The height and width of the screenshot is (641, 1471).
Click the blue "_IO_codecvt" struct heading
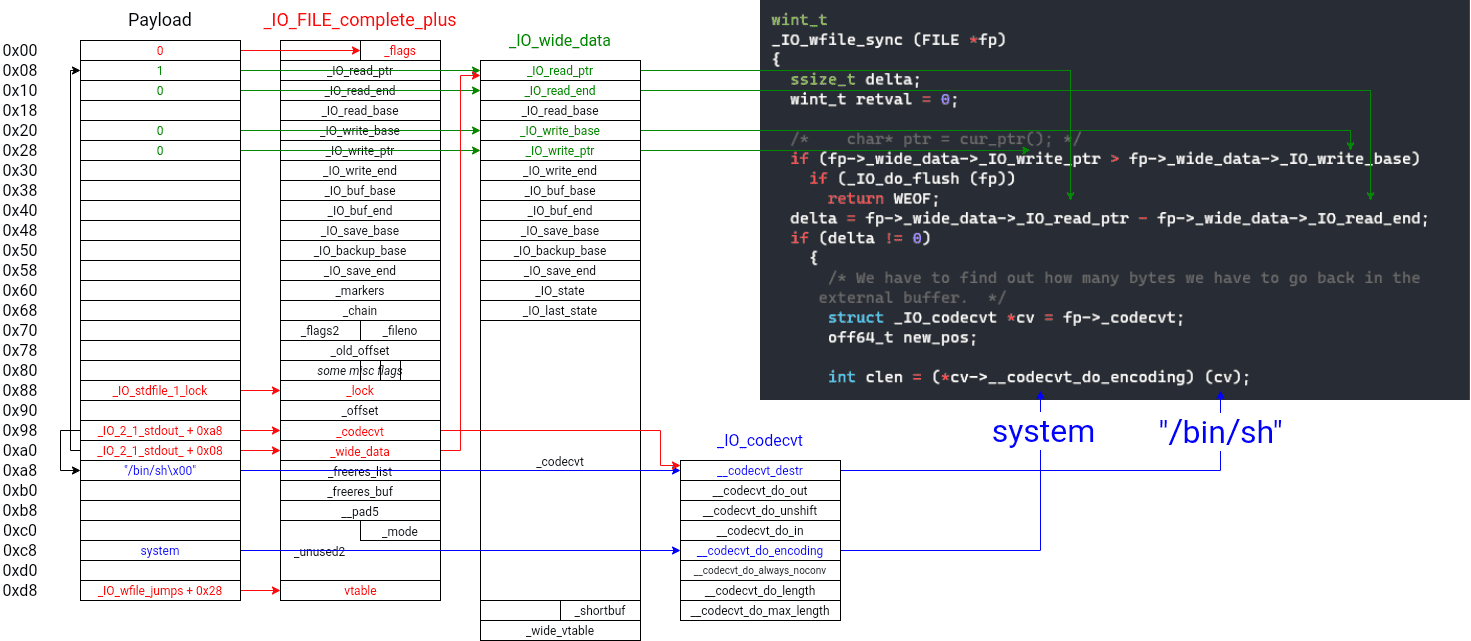click(x=760, y=441)
